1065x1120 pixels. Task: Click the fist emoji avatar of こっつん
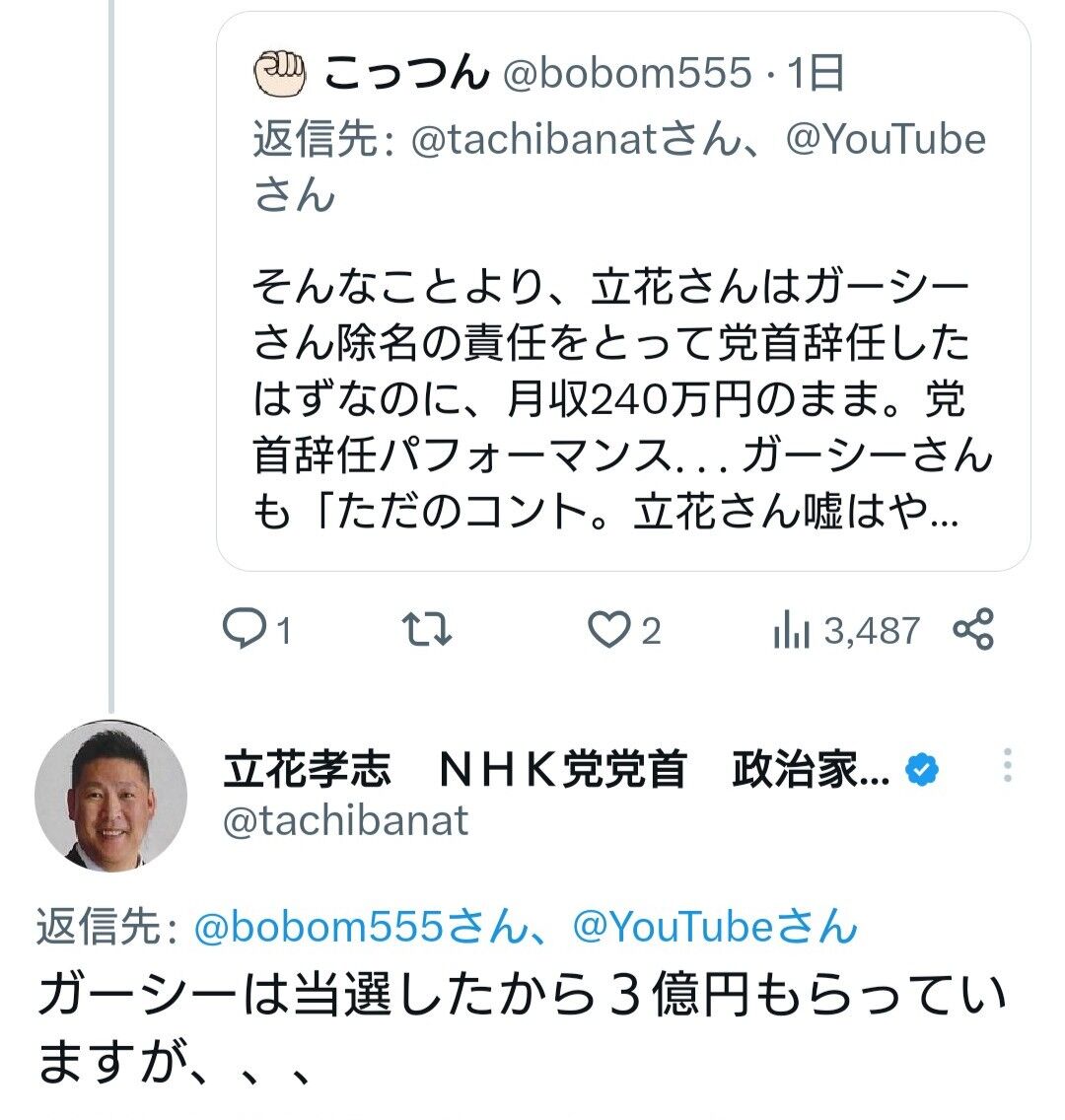tap(275, 74)
